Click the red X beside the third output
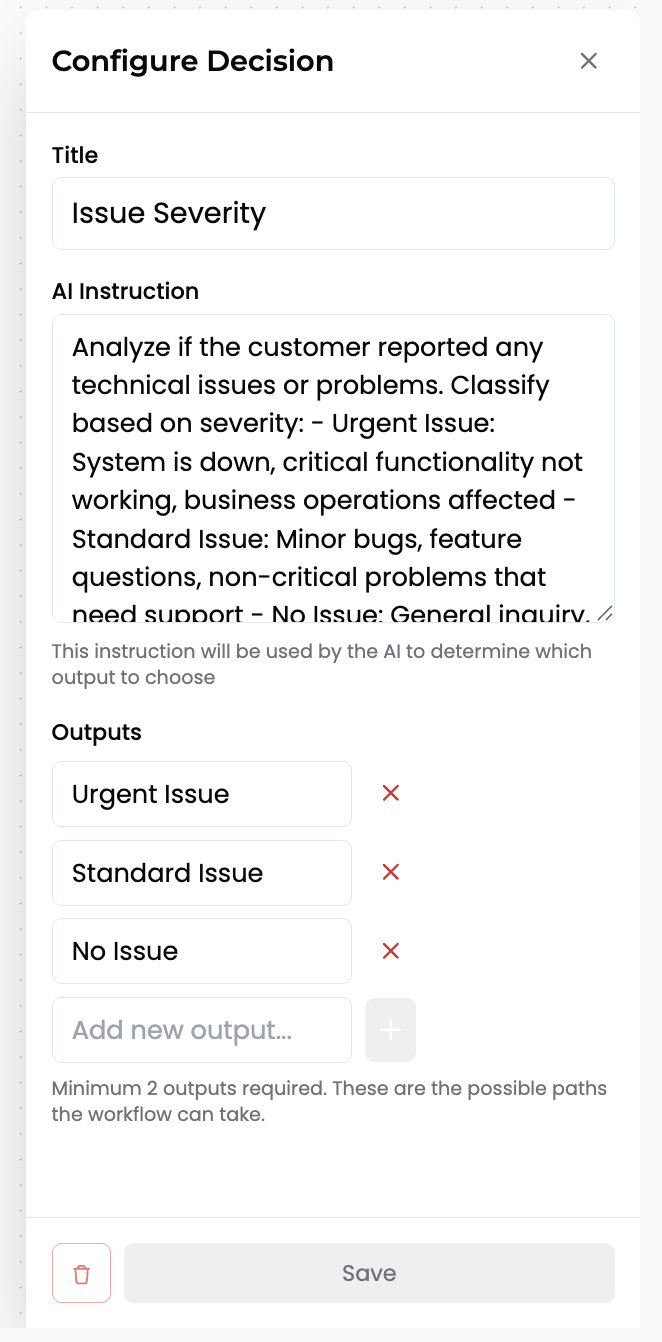 (391, 951)
